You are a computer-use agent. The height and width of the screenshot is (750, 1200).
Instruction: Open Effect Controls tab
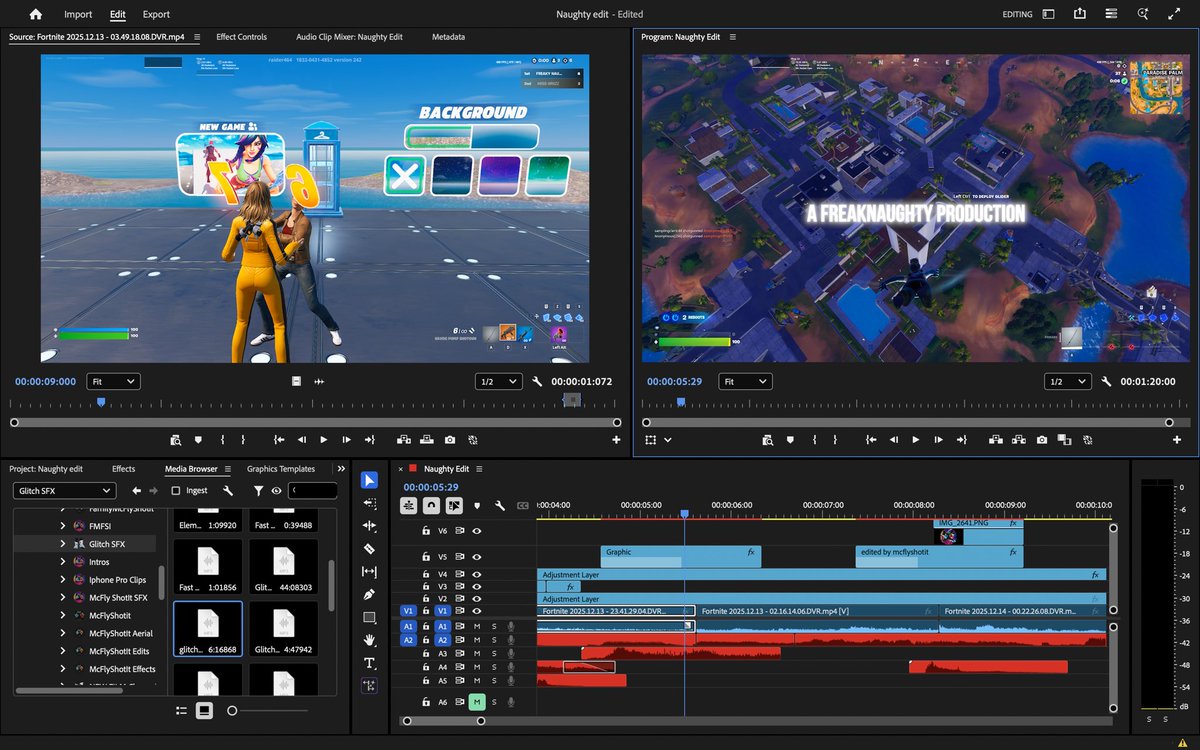242,37
